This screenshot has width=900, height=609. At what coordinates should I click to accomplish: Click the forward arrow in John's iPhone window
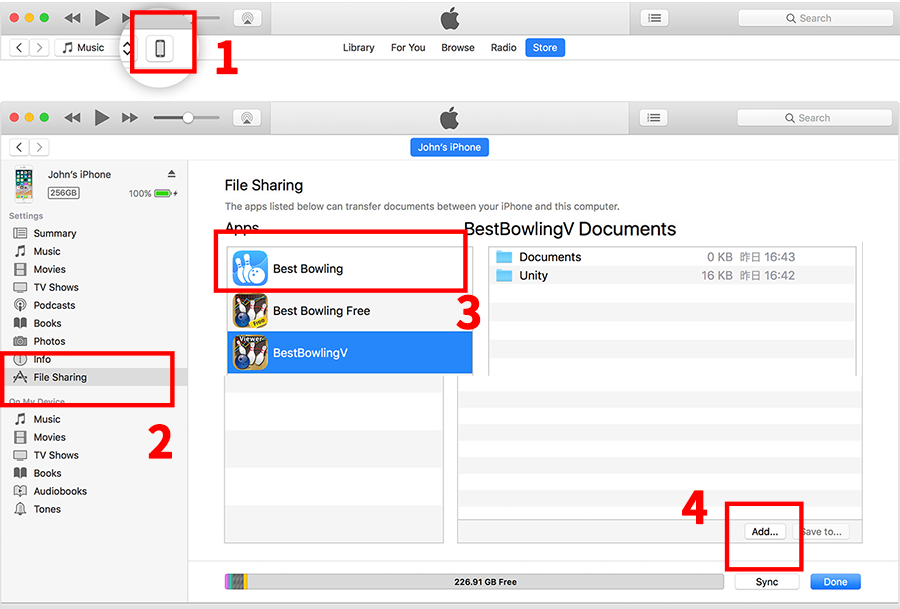click(x=38, y=147)
